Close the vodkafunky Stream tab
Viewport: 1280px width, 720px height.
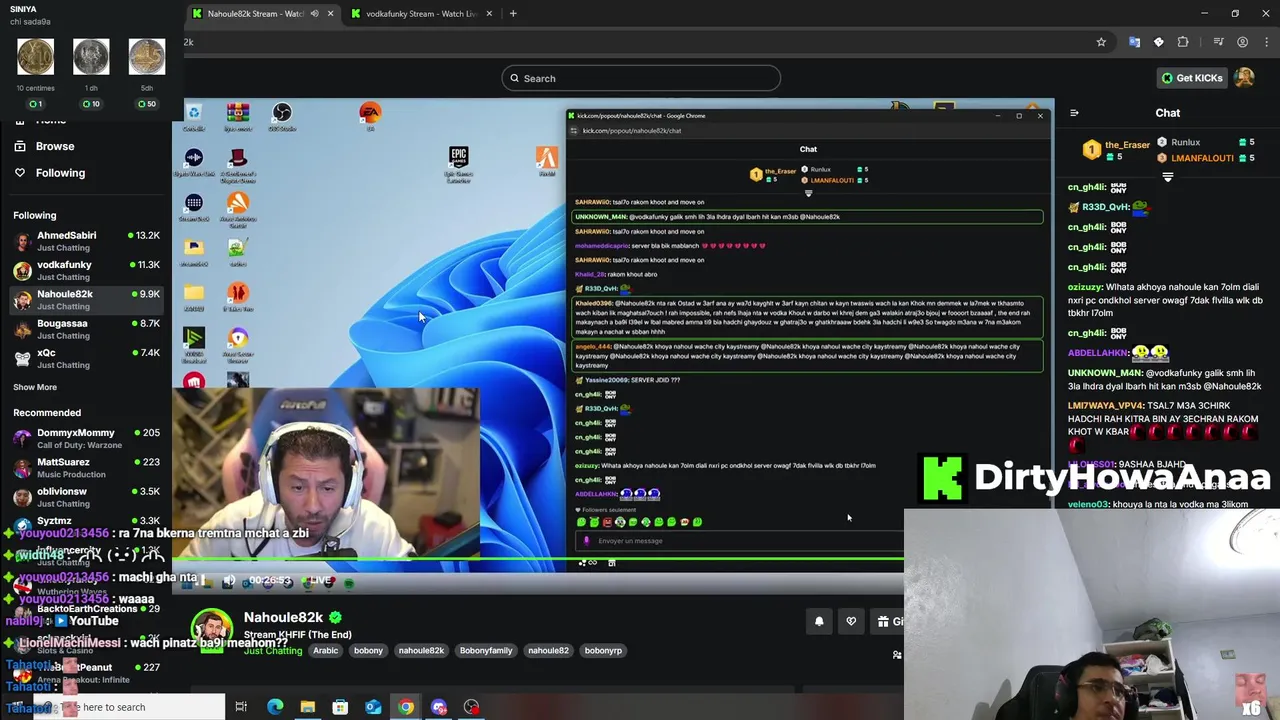(x=488, y=13)
